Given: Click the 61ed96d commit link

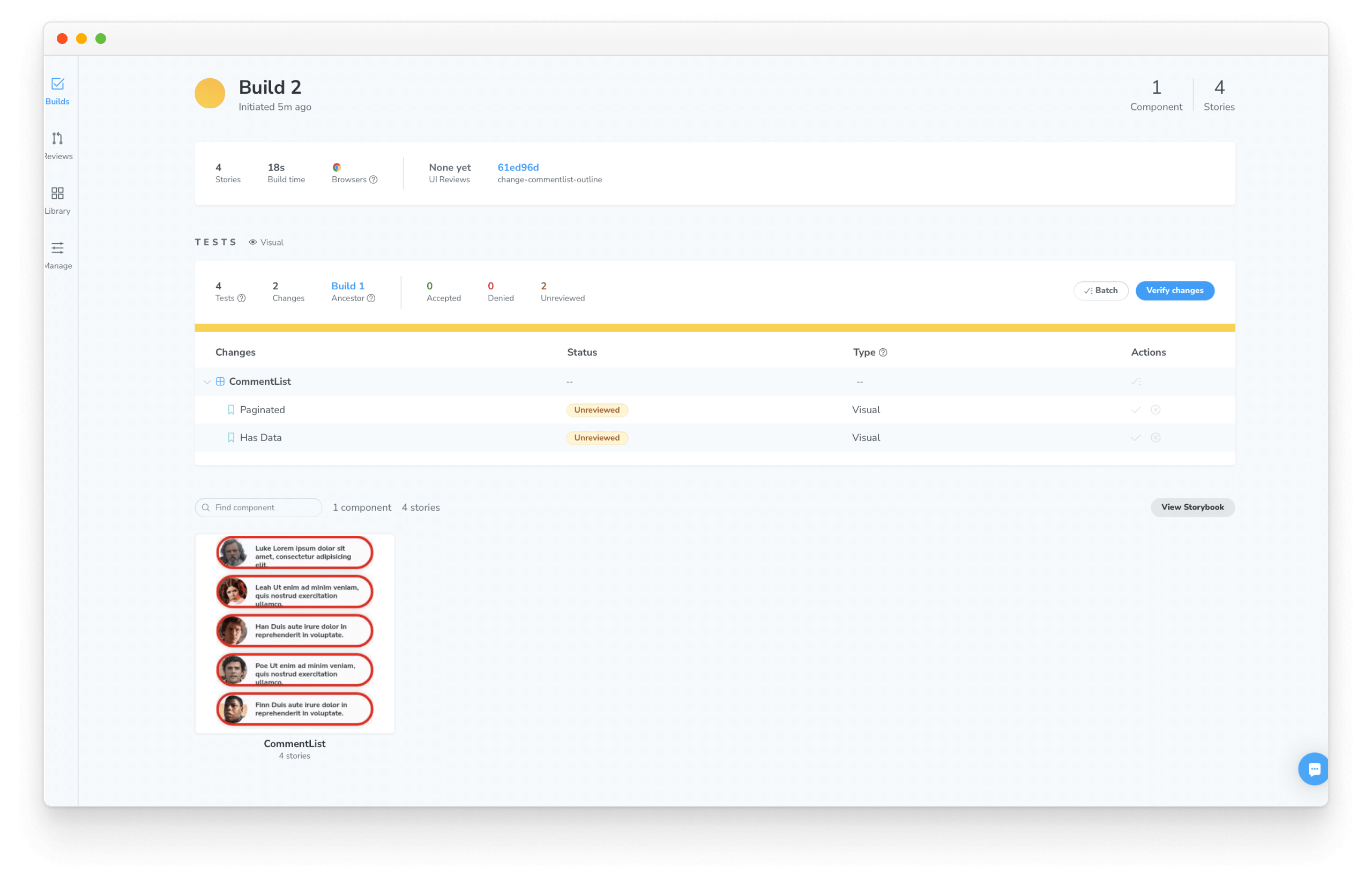Looking at the screenshot, I should (x=518, y=167).
